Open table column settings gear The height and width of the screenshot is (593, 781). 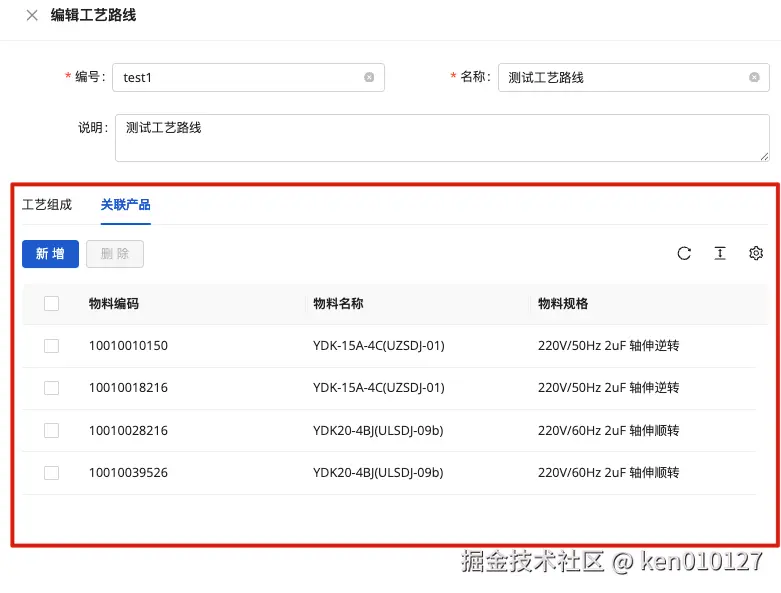pyautogui.click(x=756, y=253)
